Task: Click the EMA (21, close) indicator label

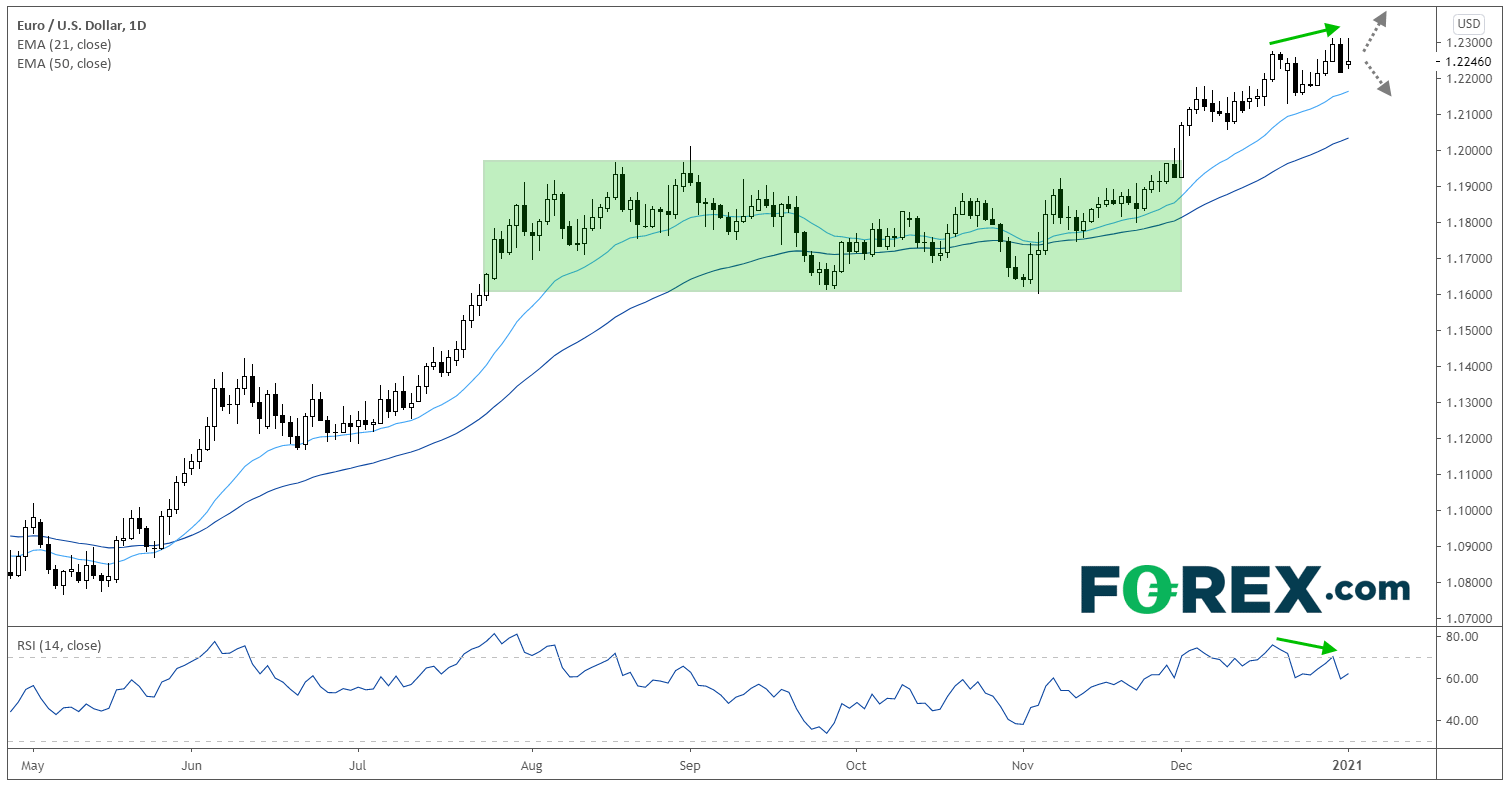Action: [x=63, y=44]
